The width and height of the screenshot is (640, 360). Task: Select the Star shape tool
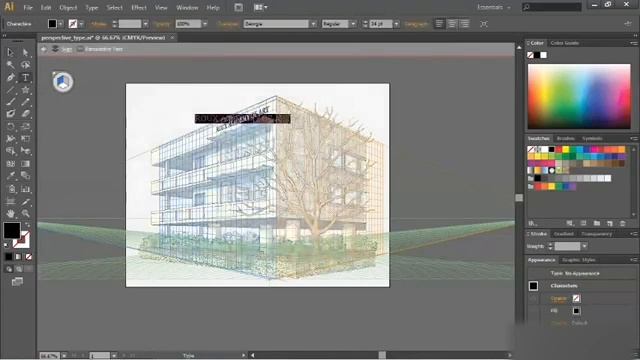click(25, 89)
